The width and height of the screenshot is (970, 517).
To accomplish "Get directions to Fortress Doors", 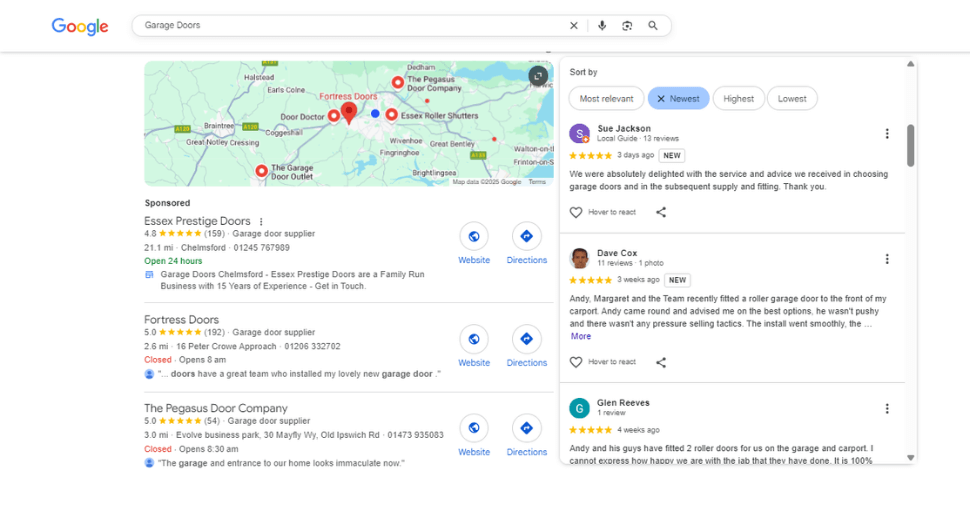I will pos(526,339).
